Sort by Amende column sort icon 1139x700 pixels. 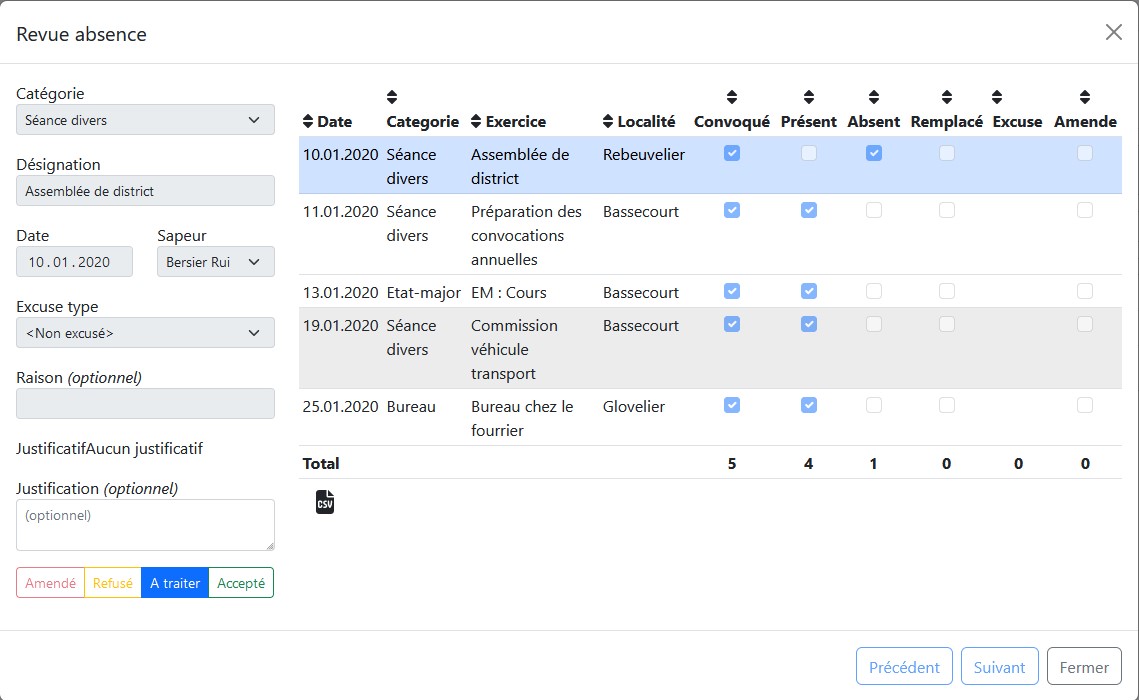(x=1085, y=97)
